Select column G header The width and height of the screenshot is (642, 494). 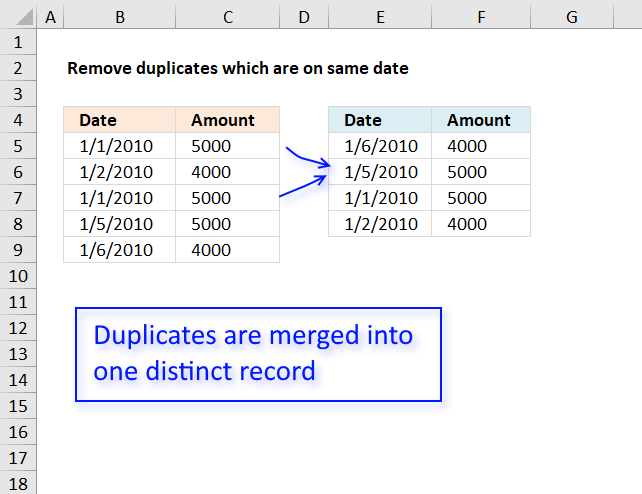click(x=572, y=17)
